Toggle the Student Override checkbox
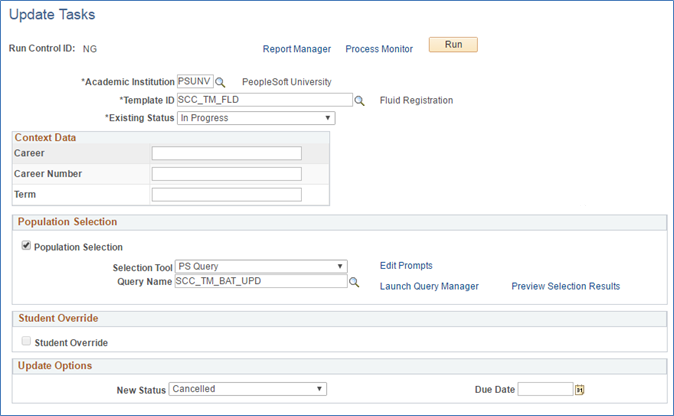The width and height of the screenshot is (674, 416). coord(26,341)
